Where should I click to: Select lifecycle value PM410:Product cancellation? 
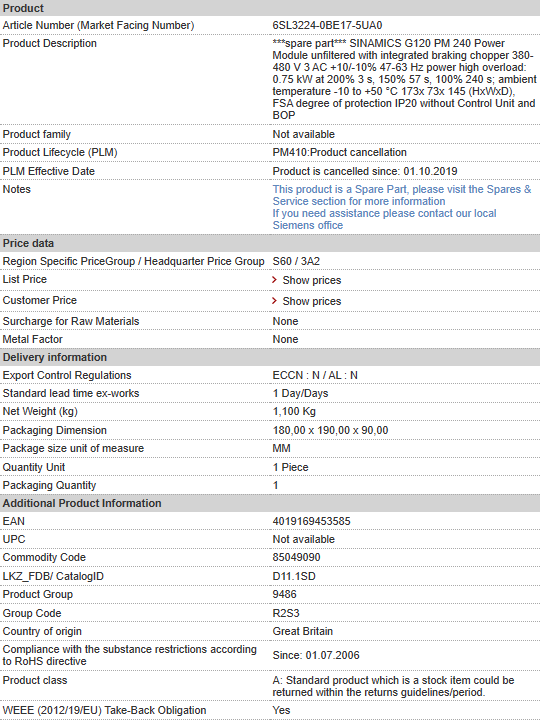coord(339,153)
